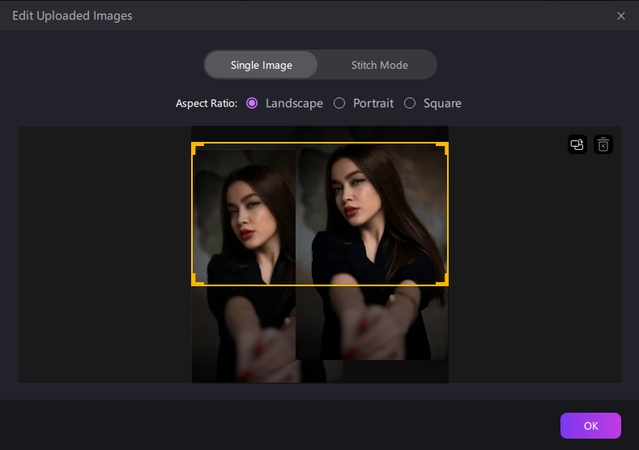This screenshot has width=639, height=450.
Task: Choose the Portrait aspect ratio option
Action: (339, 103)
